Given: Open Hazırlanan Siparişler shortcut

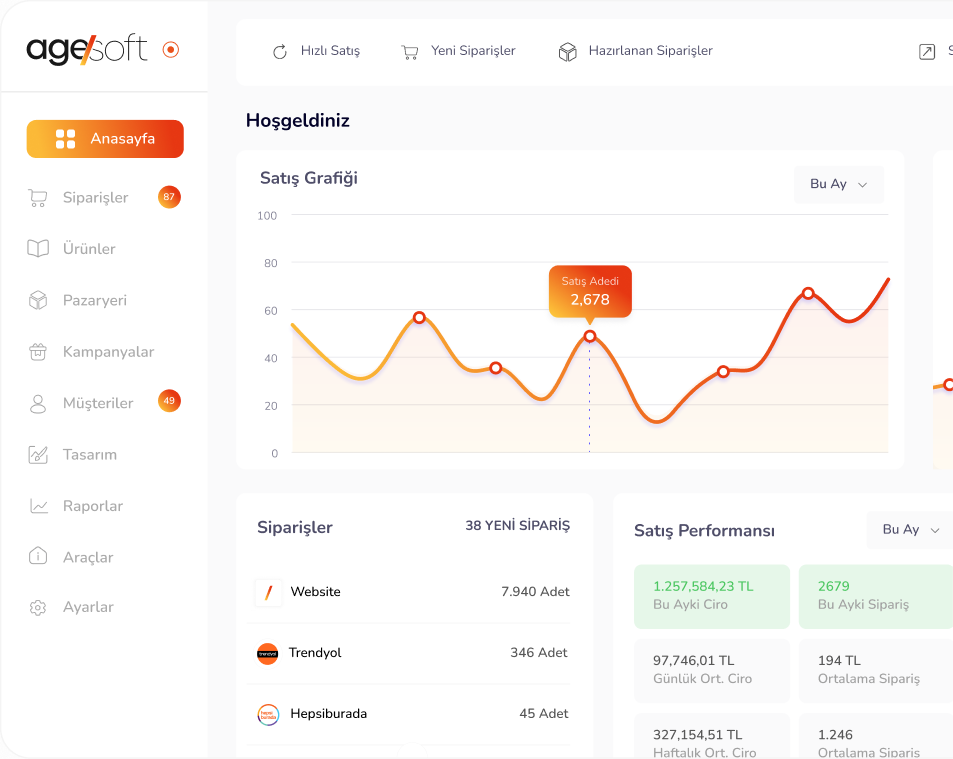Looking at the screenshot, I should (x=636, y=51).
